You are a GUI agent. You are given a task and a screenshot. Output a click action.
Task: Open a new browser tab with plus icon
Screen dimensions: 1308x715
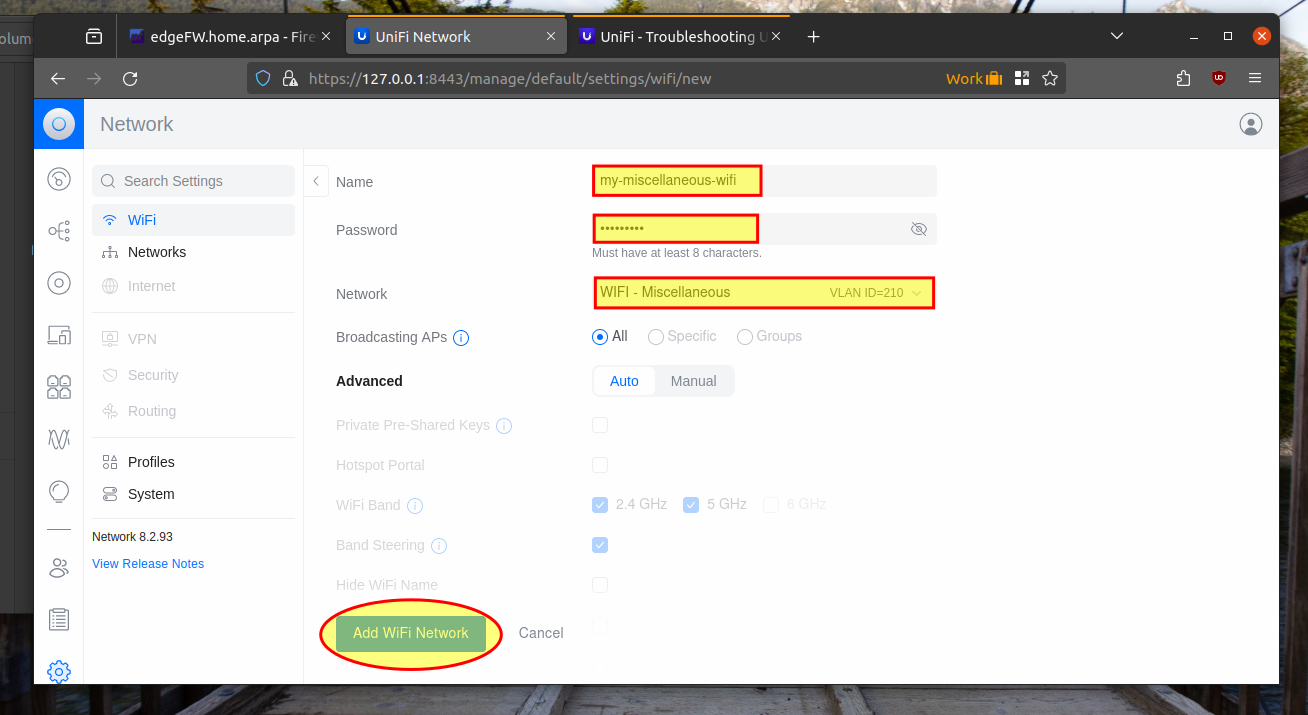click(814, 36)
